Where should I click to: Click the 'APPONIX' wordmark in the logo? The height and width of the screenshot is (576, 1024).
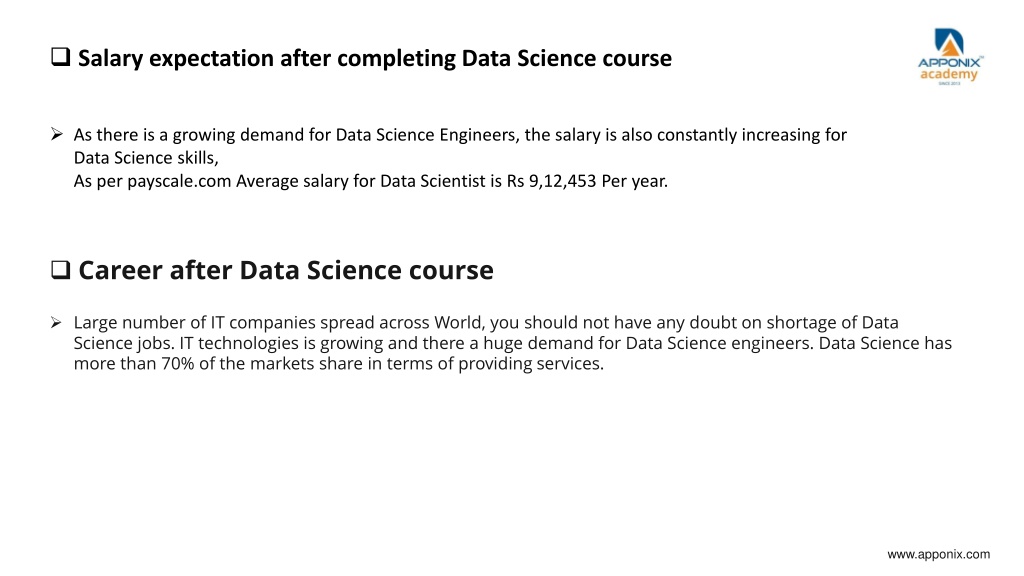[950, 63]
